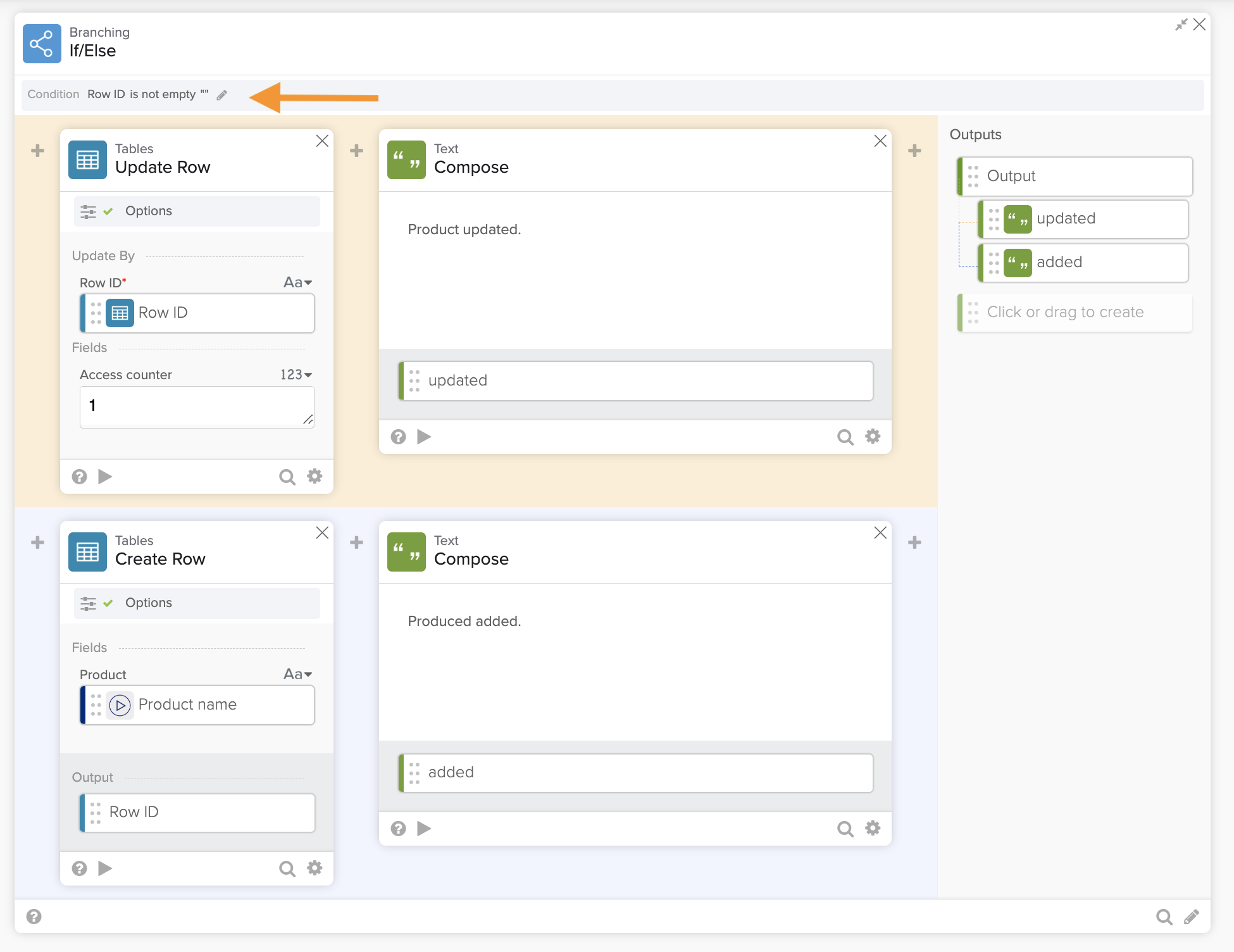Add a card before Update Row with plus
Viewport: 1234px width, 952px height.
(38, 151)
